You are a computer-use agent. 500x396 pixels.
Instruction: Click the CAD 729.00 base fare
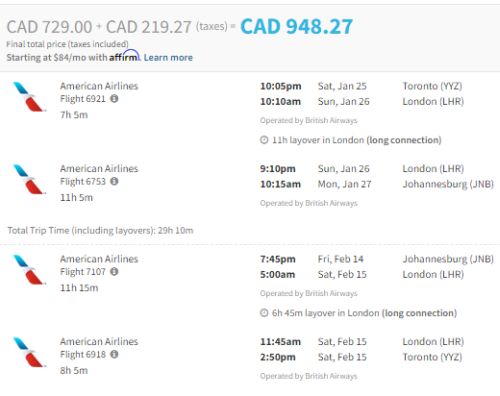coord(49,27)
